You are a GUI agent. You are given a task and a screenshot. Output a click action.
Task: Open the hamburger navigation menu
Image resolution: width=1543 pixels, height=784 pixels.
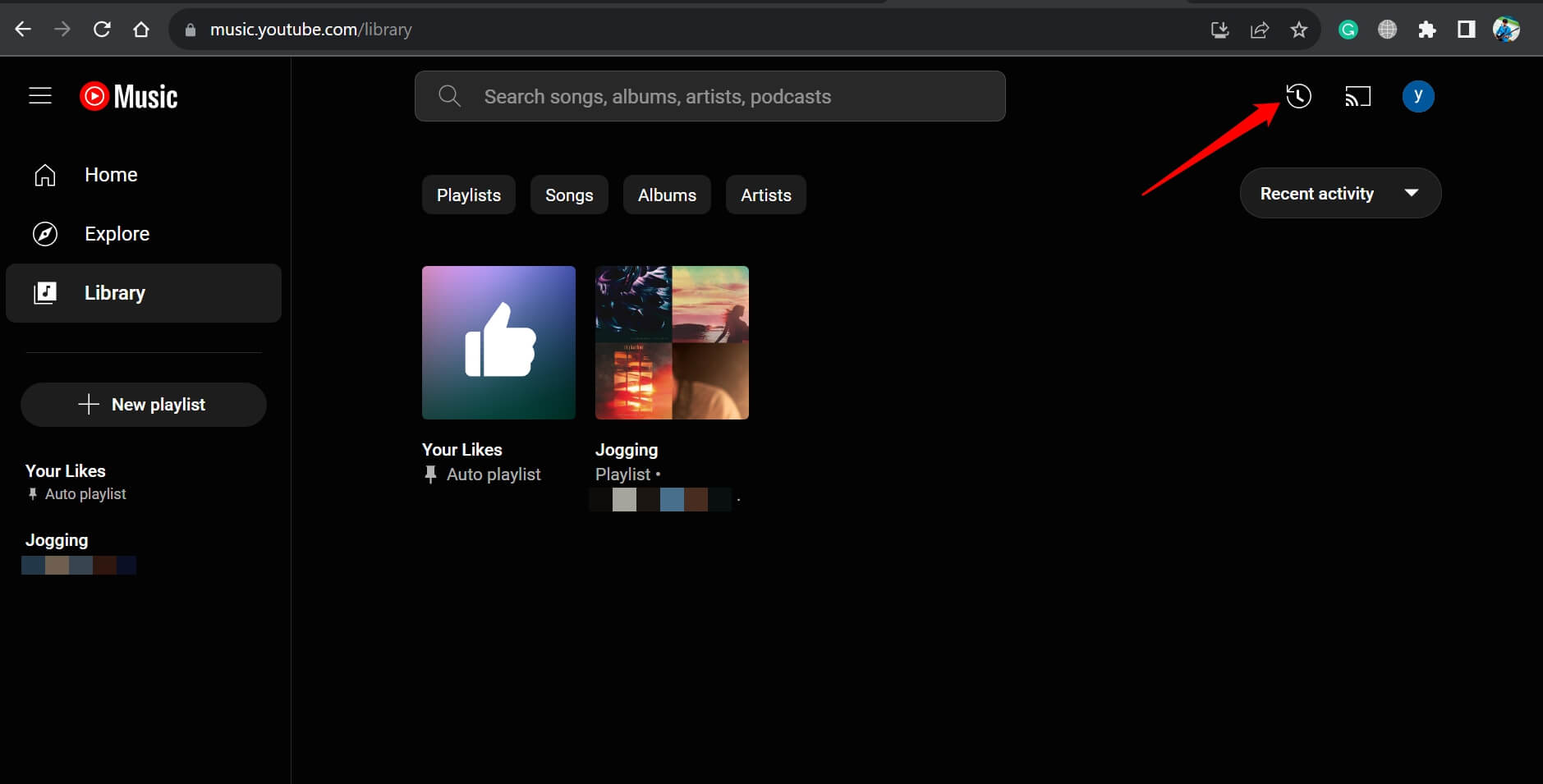pos(39,95)
